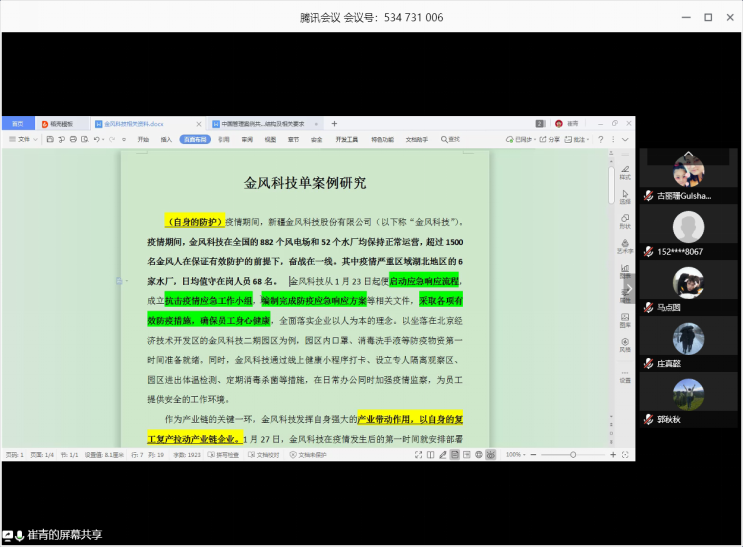Collapse the participant list up arrow
The width and height of the screenshot is (743, 547).
click(689, 155)
